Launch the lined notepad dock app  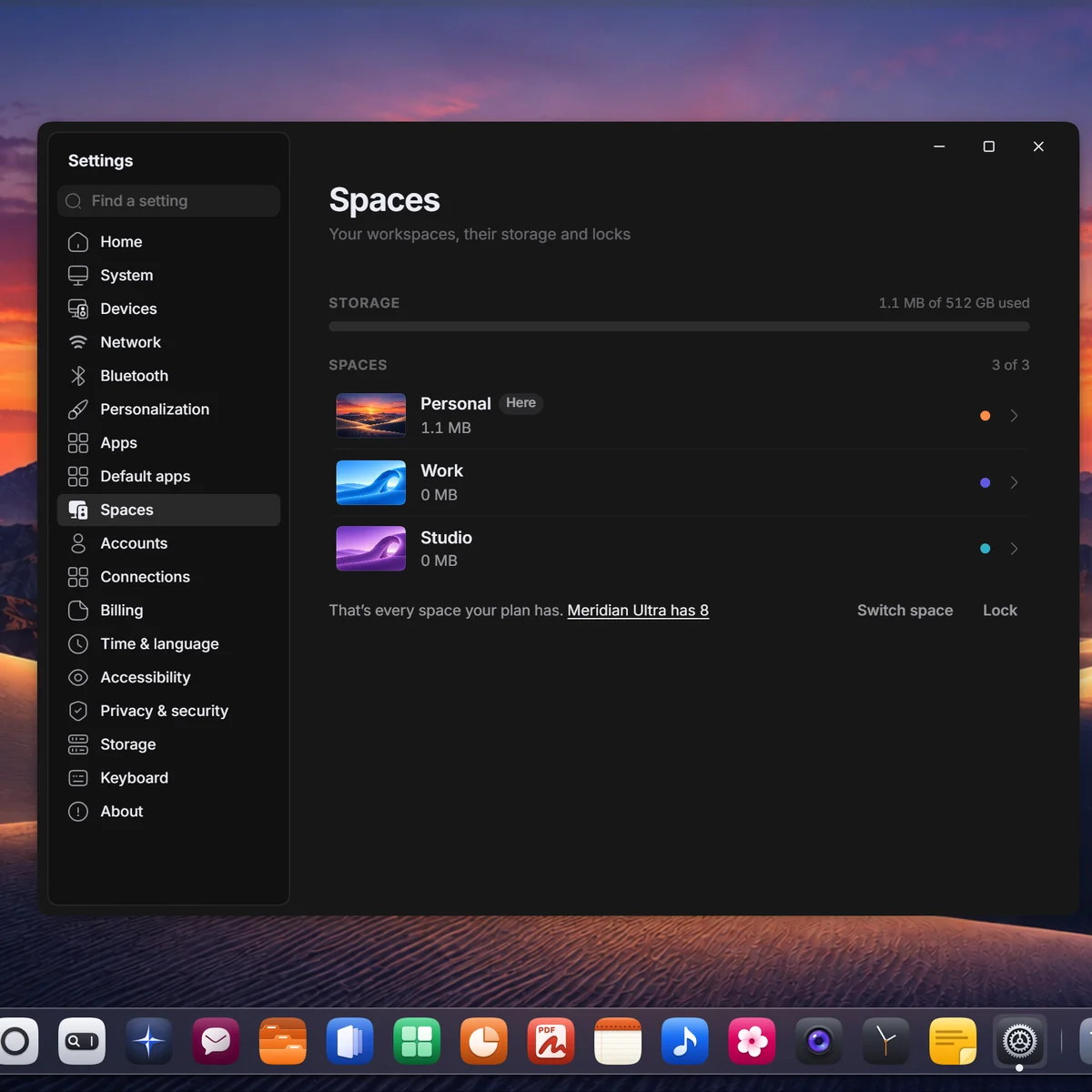[618, 1041]
